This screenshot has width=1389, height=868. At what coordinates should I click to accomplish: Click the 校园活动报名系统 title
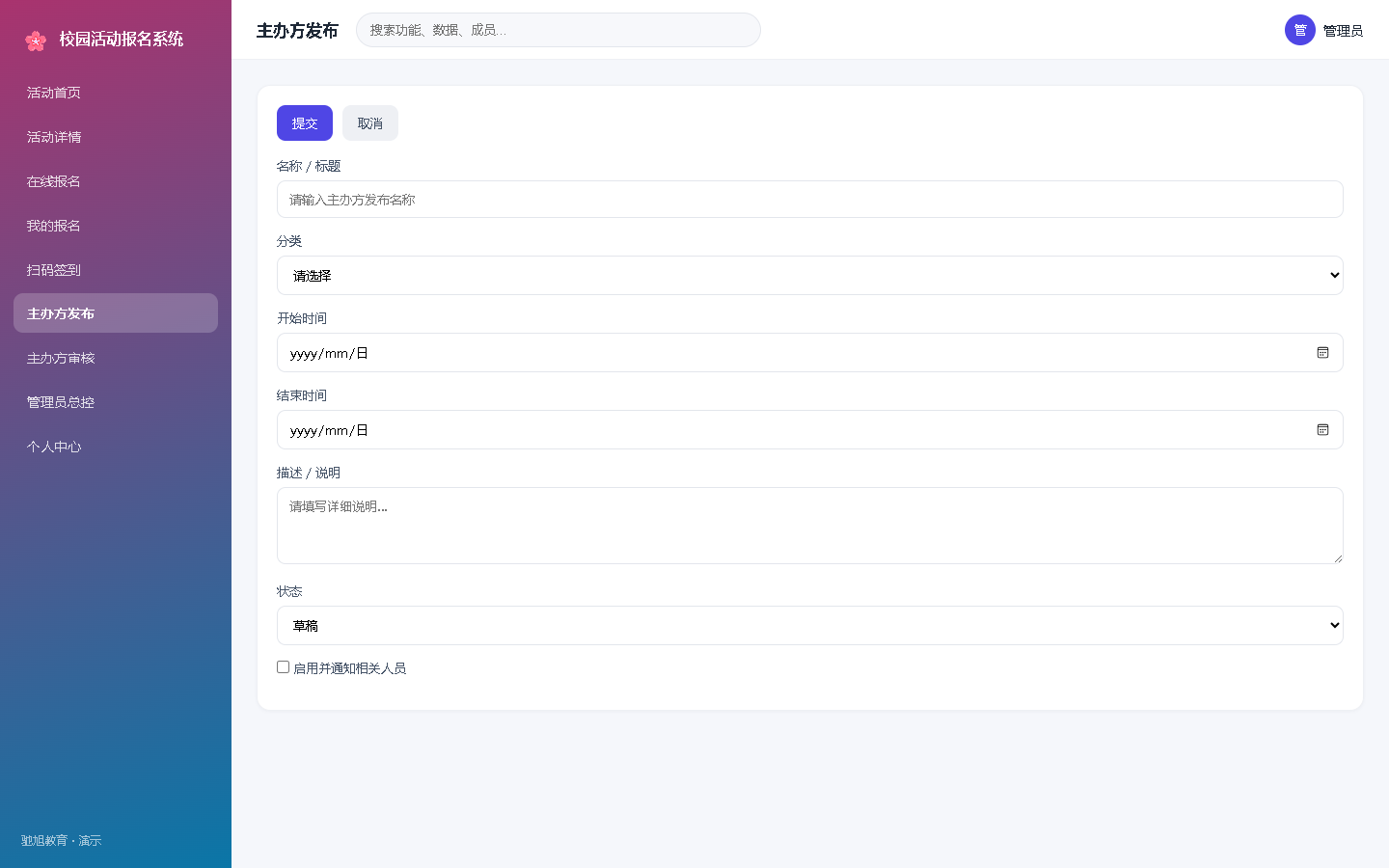pos(122,40)
